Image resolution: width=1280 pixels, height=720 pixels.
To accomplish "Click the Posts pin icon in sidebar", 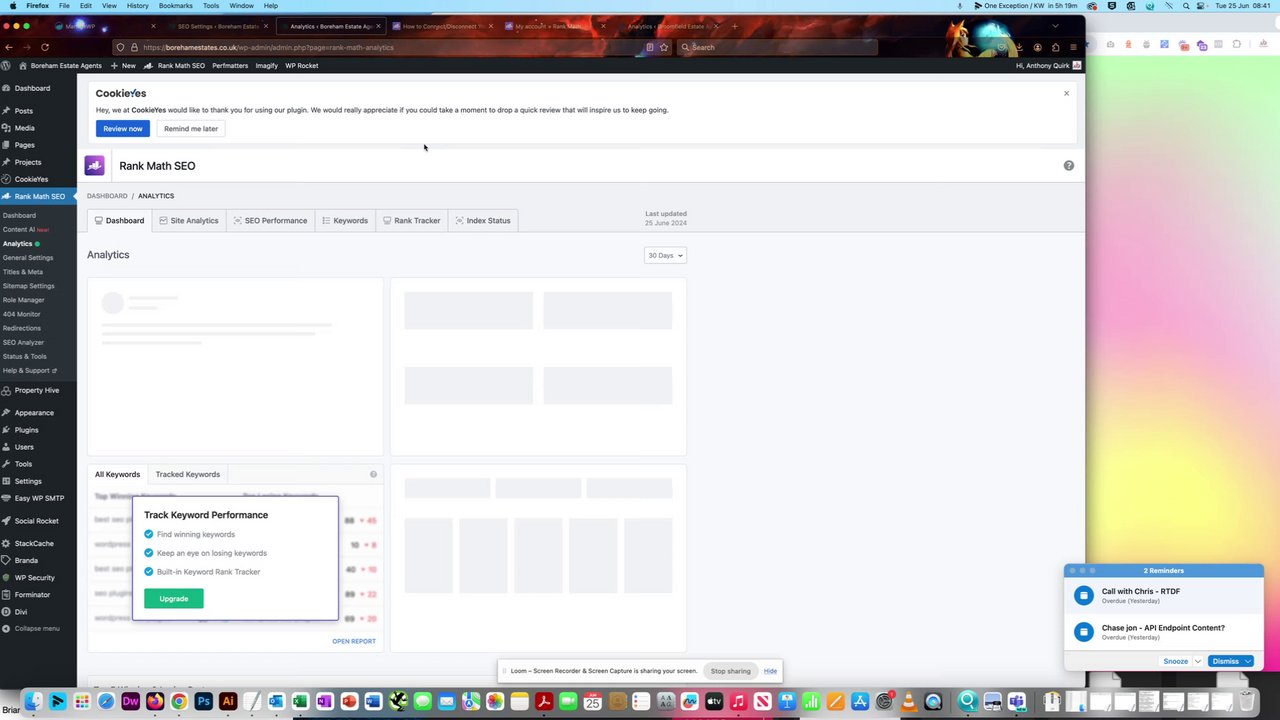I will tap(6, 111).
